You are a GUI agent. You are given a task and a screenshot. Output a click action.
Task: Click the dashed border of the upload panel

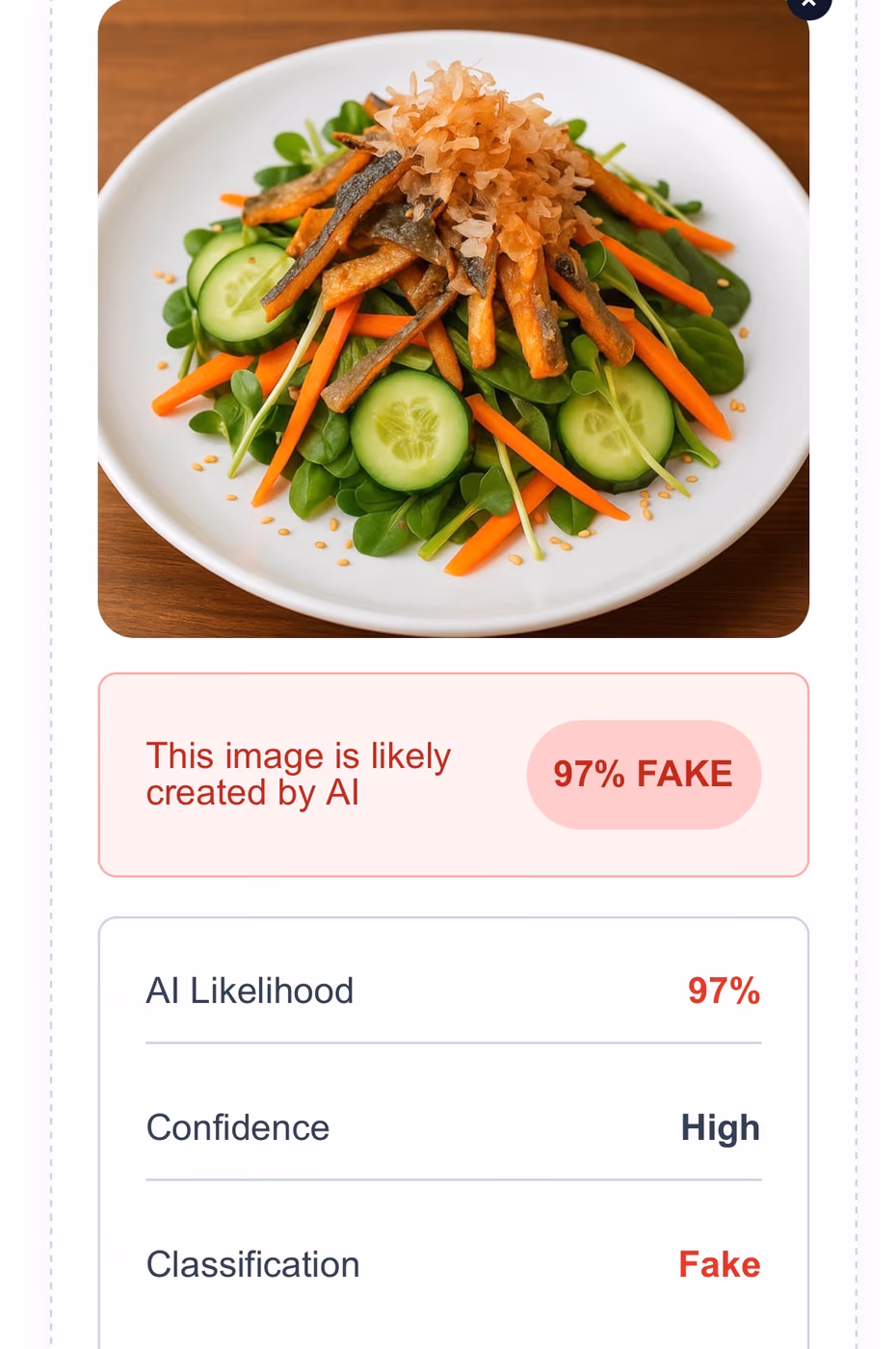(51, 674)
